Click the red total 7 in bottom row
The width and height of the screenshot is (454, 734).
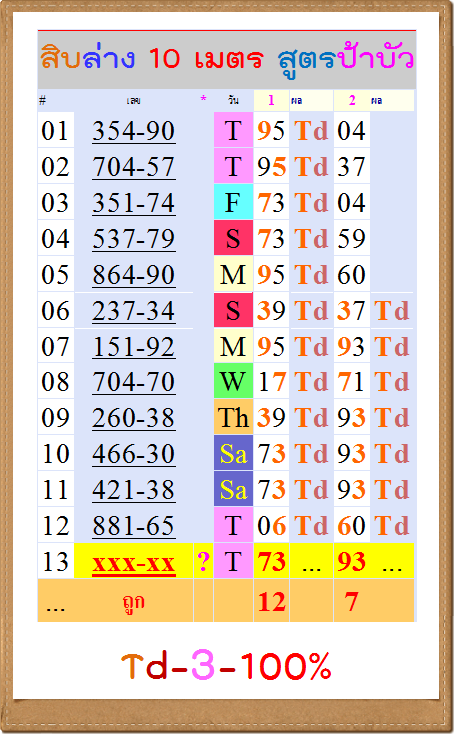click(352, 602)
